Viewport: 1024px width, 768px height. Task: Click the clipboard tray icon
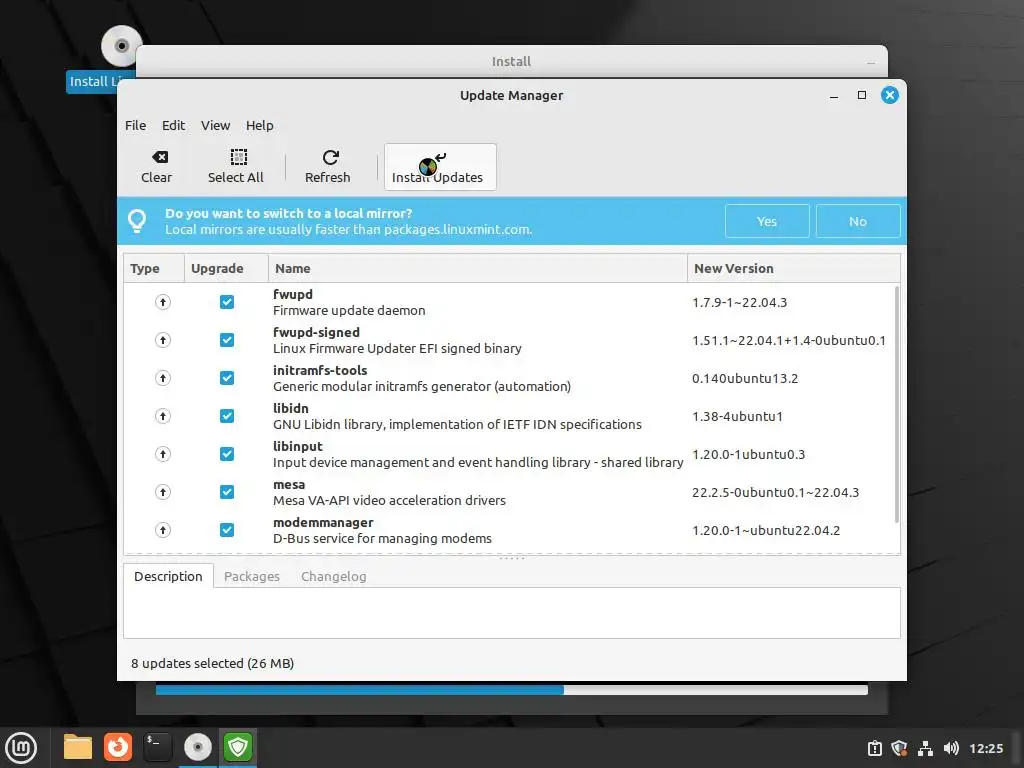tap(874, 748)
